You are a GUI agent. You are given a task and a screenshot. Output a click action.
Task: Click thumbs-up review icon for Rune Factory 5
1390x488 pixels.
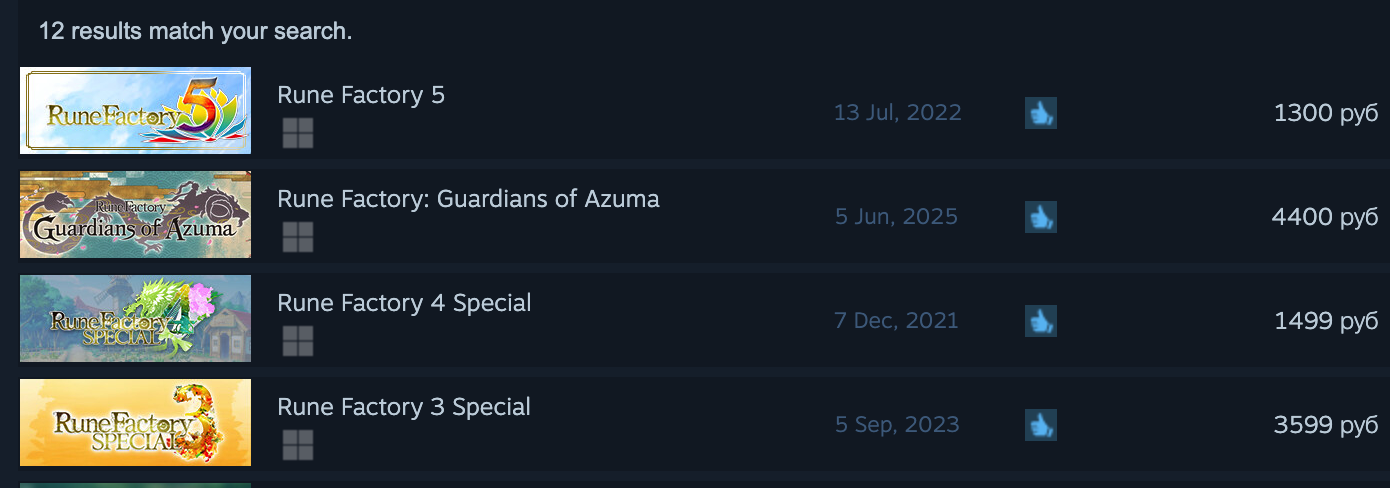pos(1041,113)
